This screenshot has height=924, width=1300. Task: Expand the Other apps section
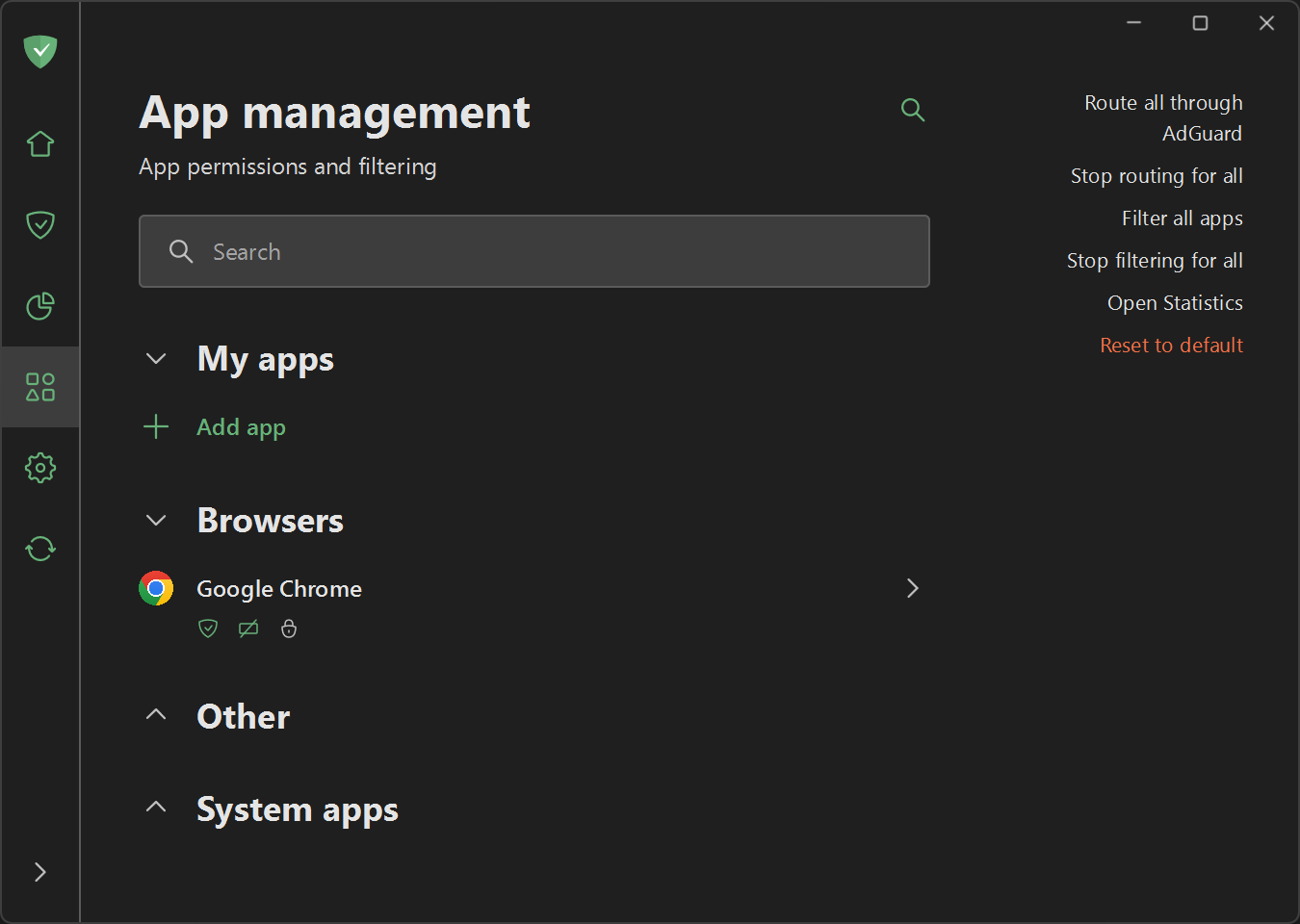tap(156, 714)
